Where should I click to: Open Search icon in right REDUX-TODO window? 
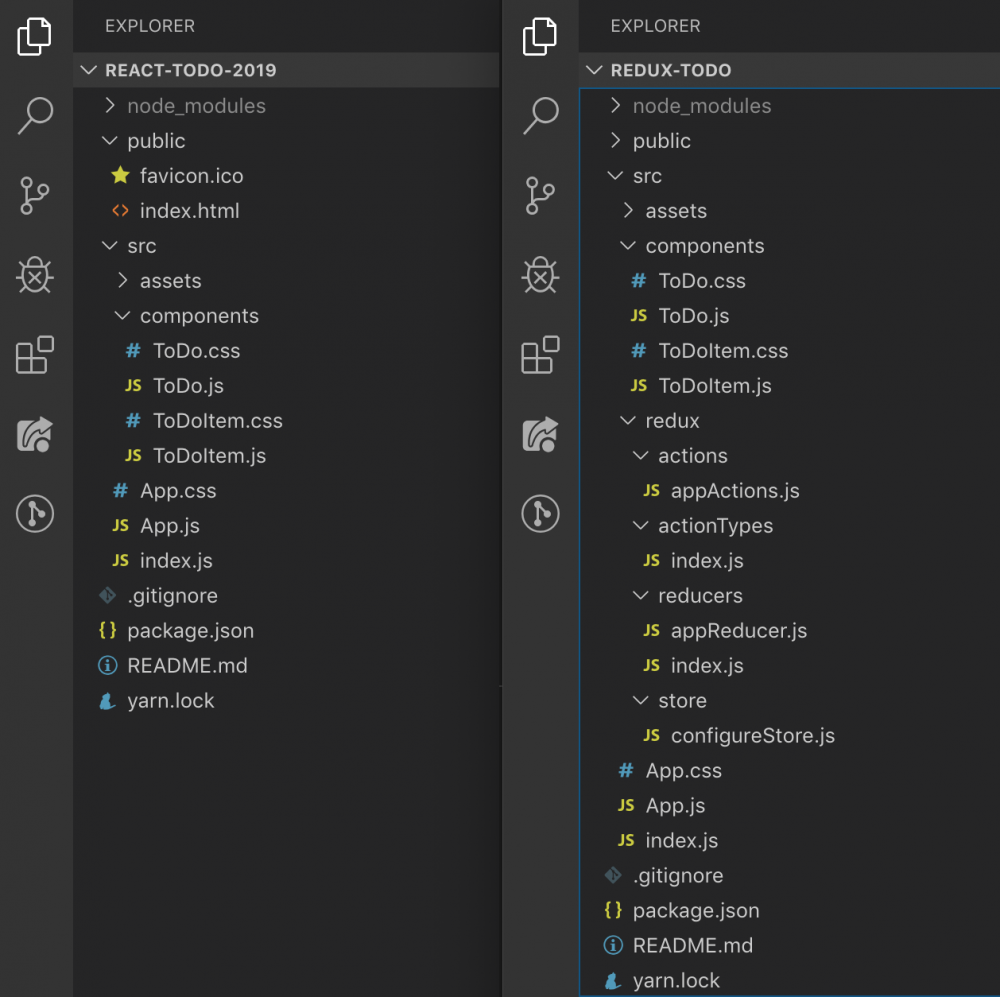coord(540,115)
